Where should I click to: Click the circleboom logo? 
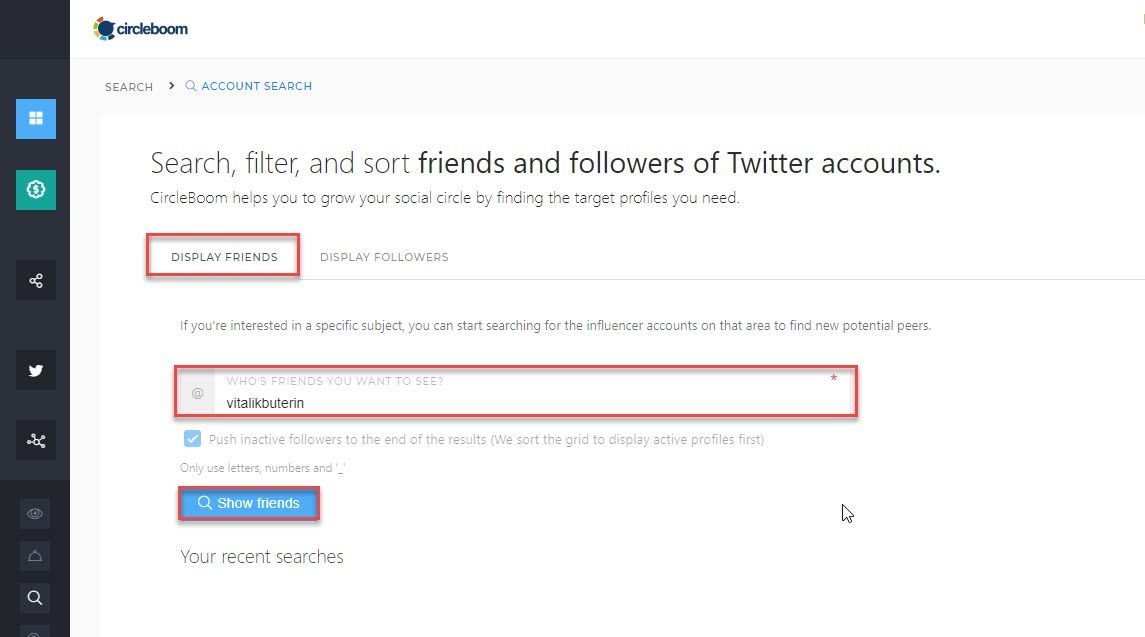pyautogui.click(x=140, y=28)
